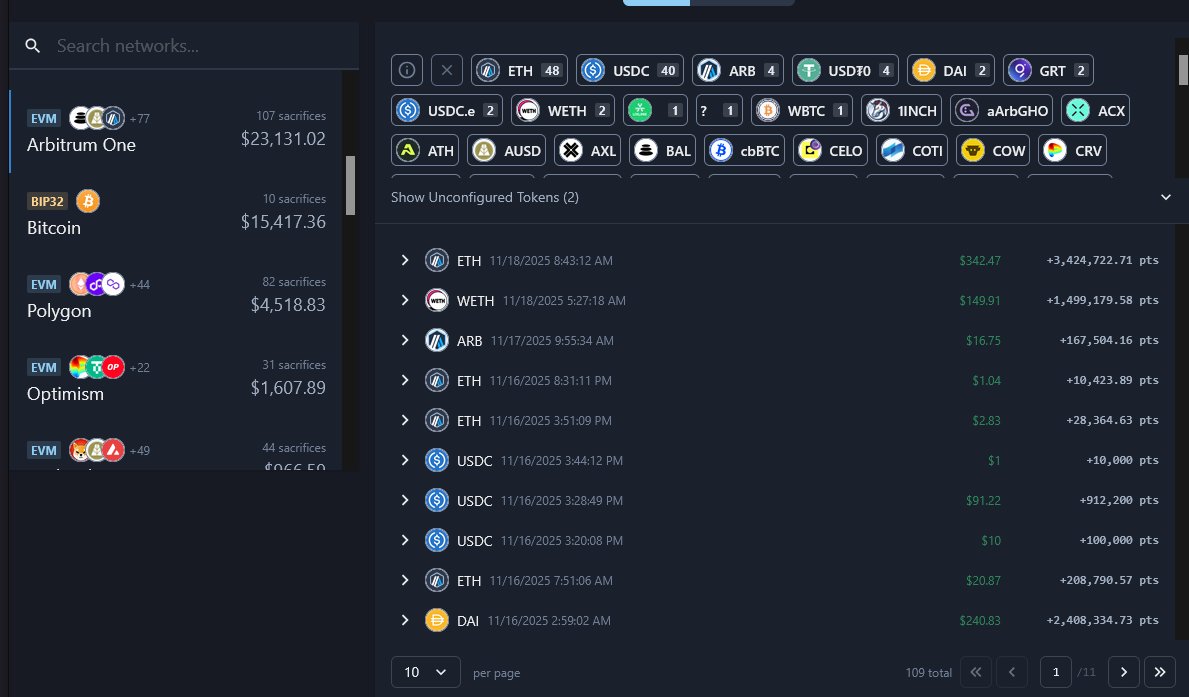Viewport: 1189px width, 697px height.
Task: Expand the USDC 3:20:08 PM sacrifice row
Action: click(x=405, y=540)
